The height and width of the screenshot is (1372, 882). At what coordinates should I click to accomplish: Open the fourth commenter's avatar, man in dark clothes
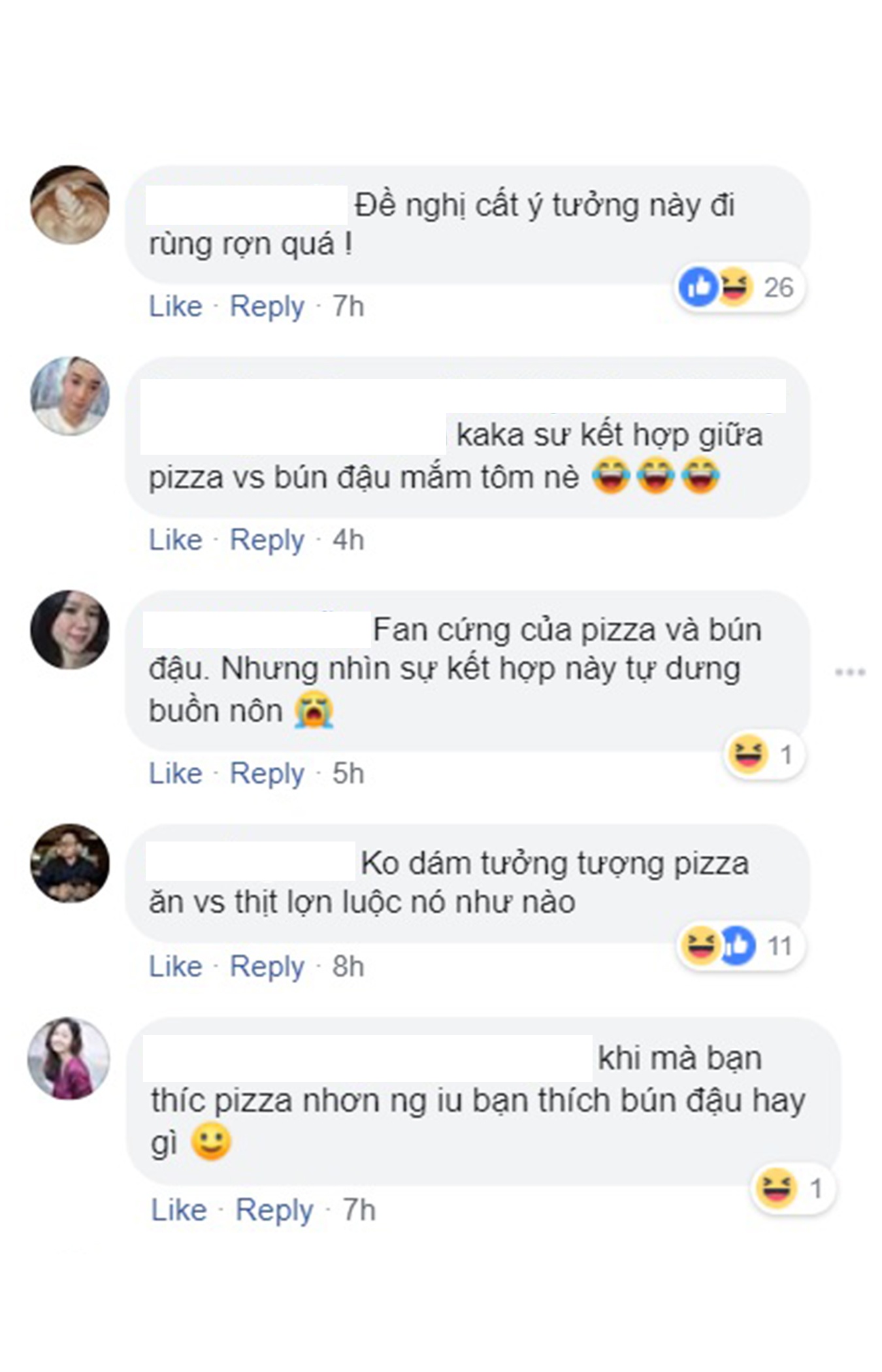click(70, 863)
